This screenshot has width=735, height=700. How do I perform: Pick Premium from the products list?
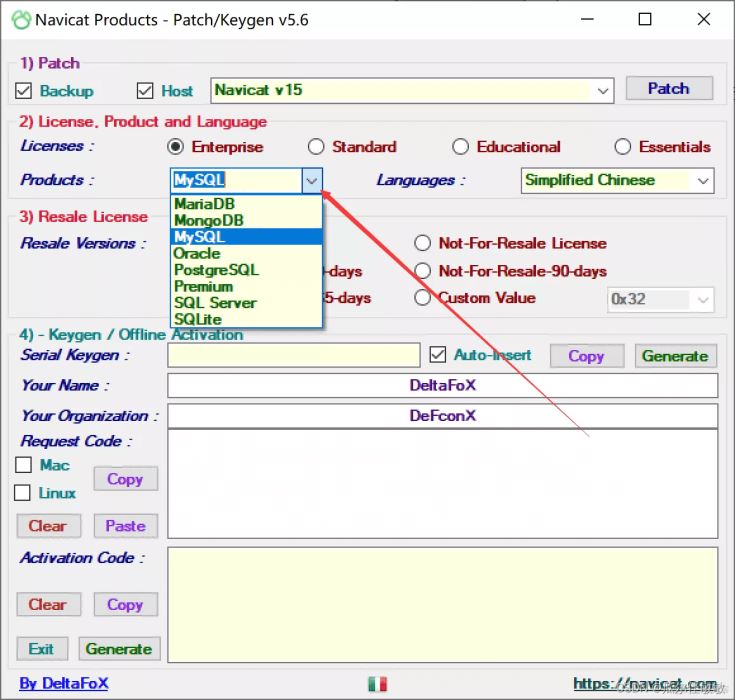coord(203,286)
